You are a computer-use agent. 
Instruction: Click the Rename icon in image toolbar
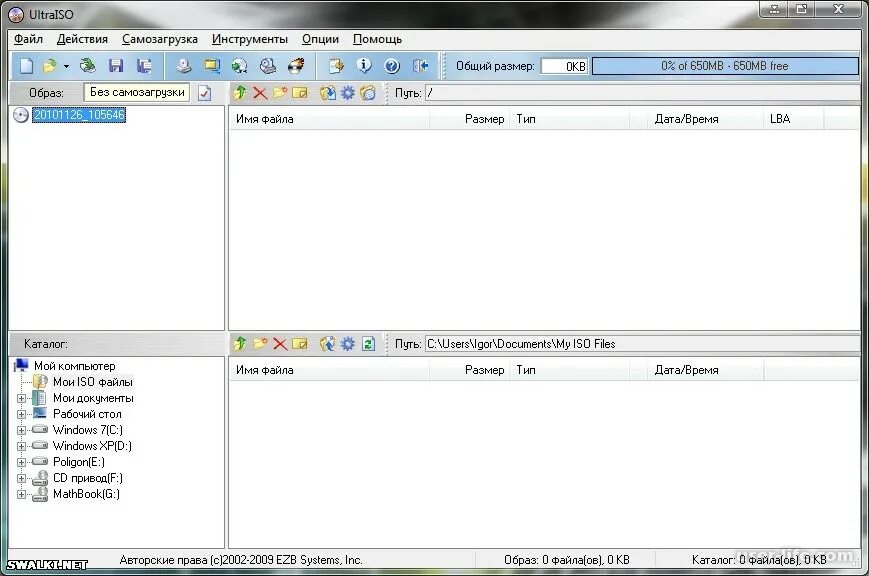click(x=300, y=93)
